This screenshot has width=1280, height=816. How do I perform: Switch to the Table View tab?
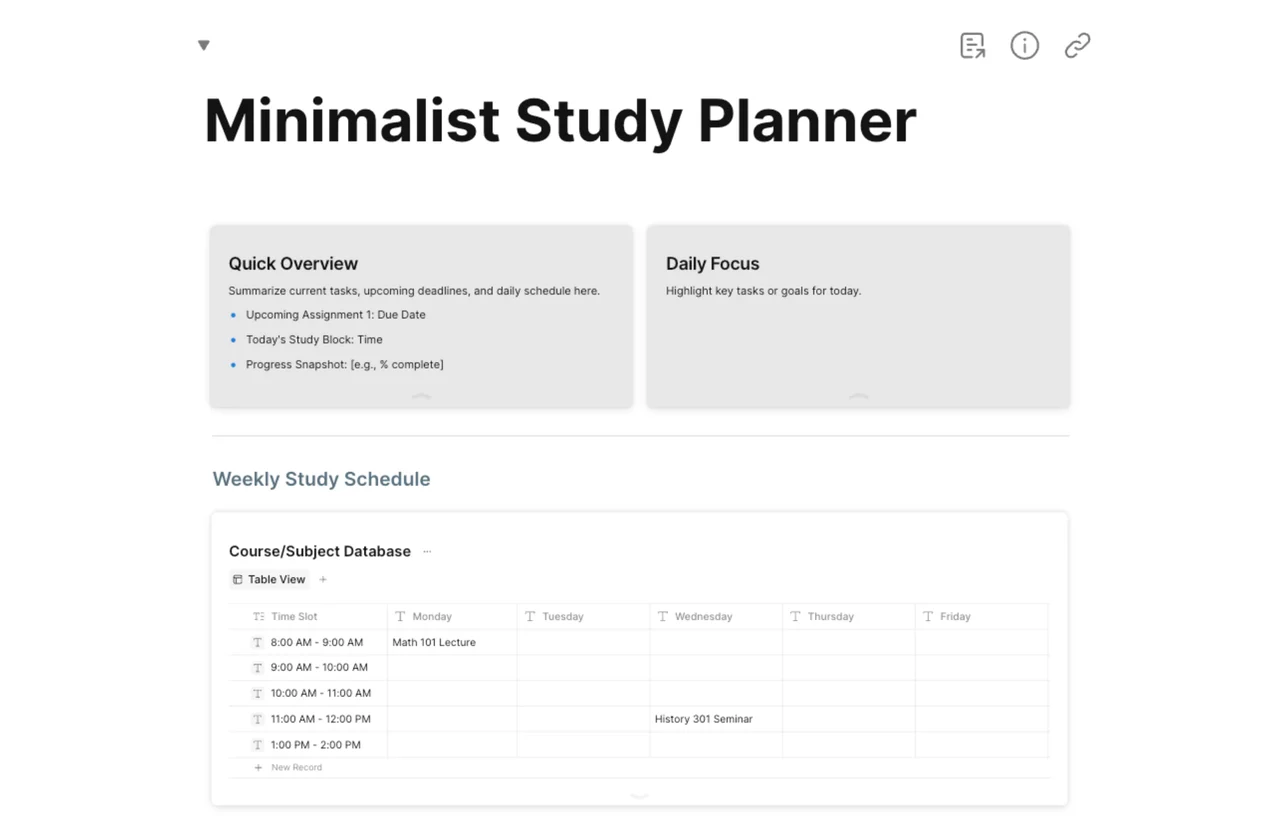[269, 579]
